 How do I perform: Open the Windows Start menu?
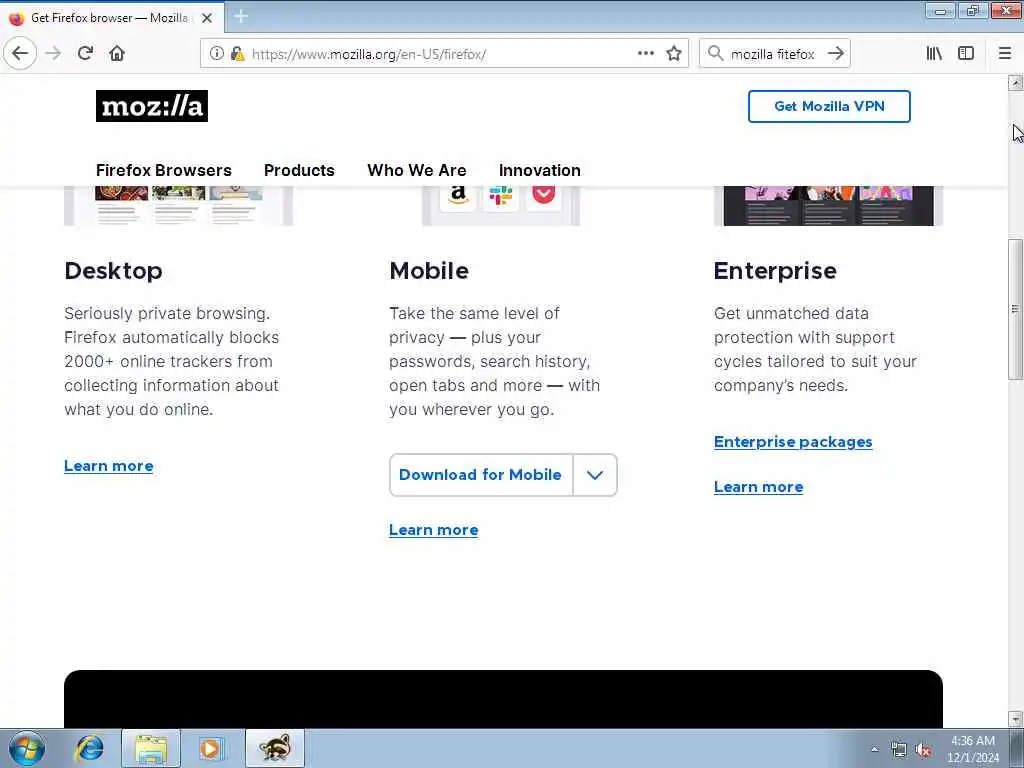(x=27, y=748)
